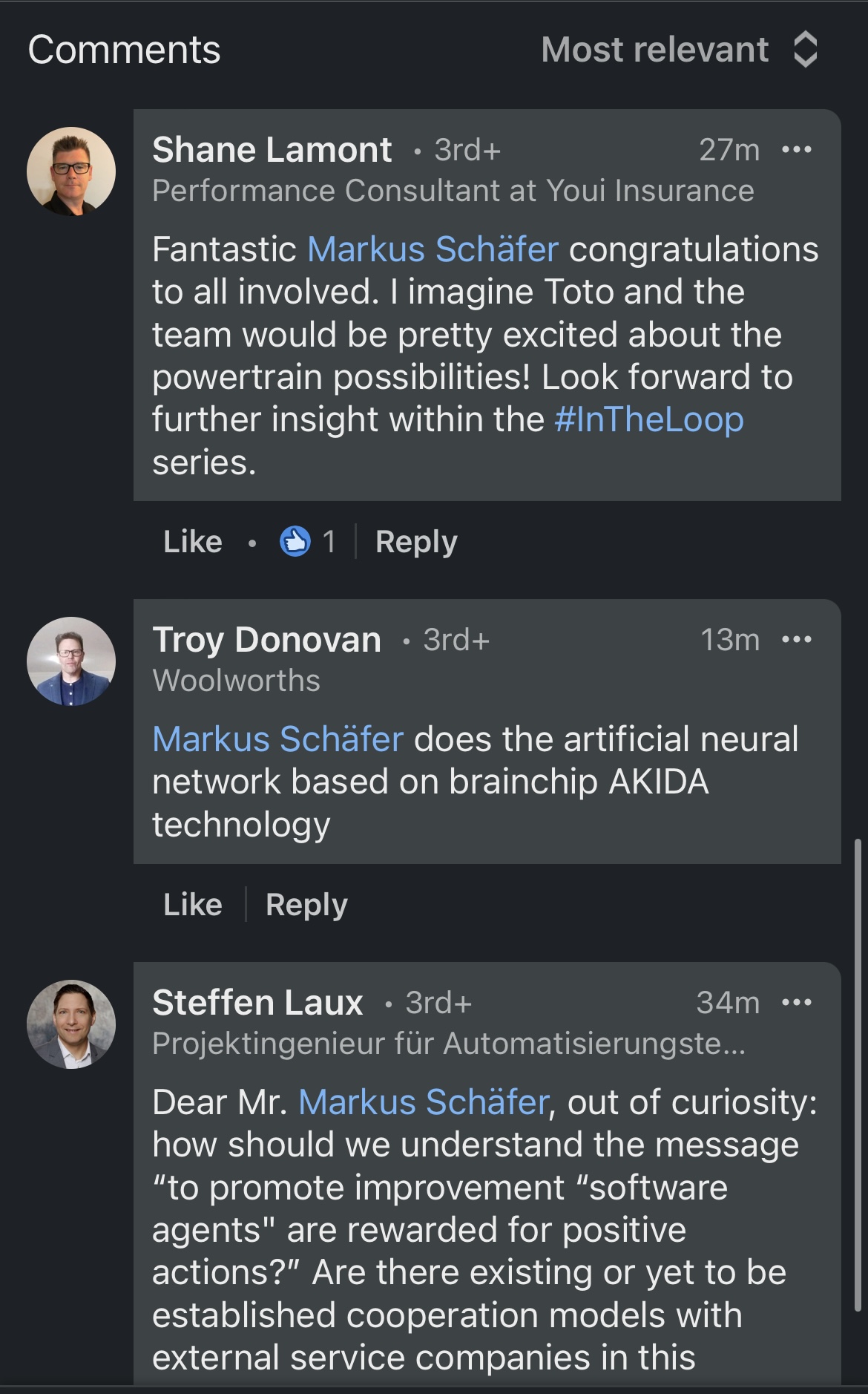Open the Most relevant sort dropdown
868x1394 pixels.
[x=654, y=50]
